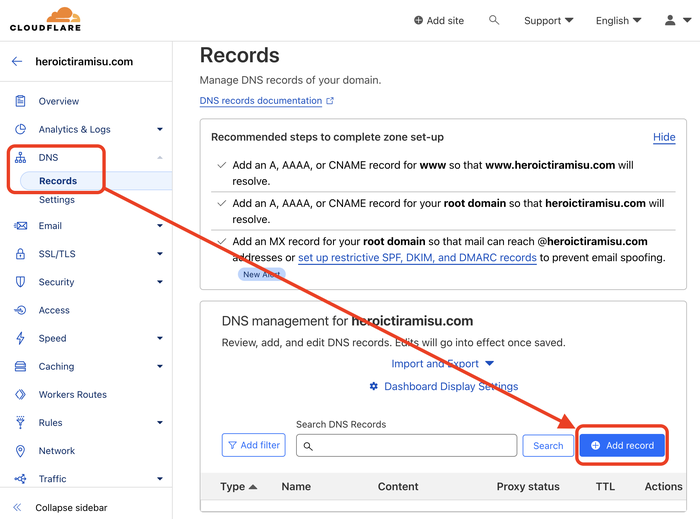Screen dimensions: 700x519
Task: Click the Proxy status column header
Action: pyautogui.click(x=528, y=486)
